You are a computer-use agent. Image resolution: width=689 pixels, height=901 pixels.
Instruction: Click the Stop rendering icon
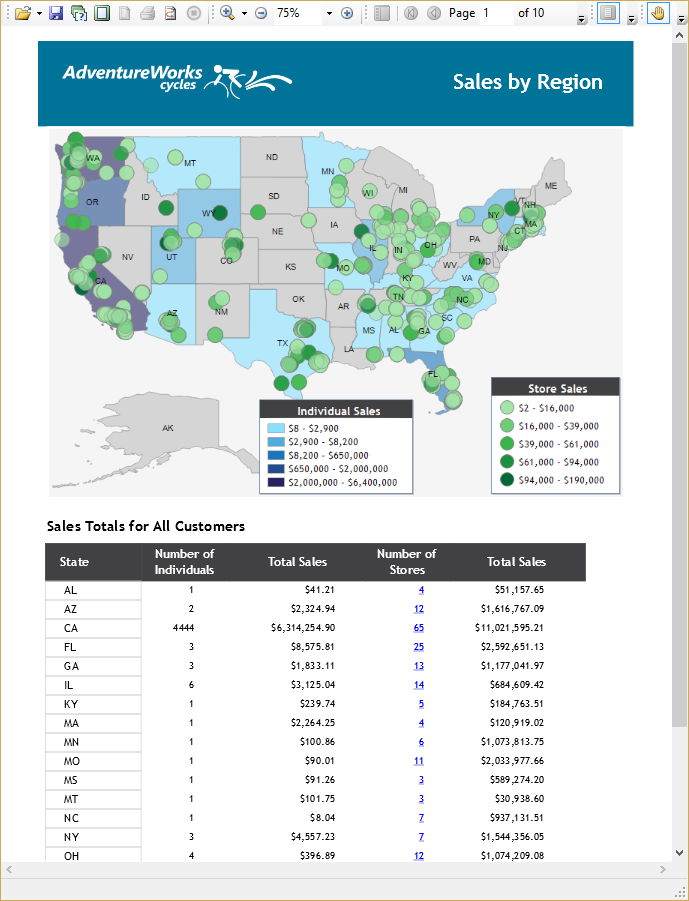194,13
